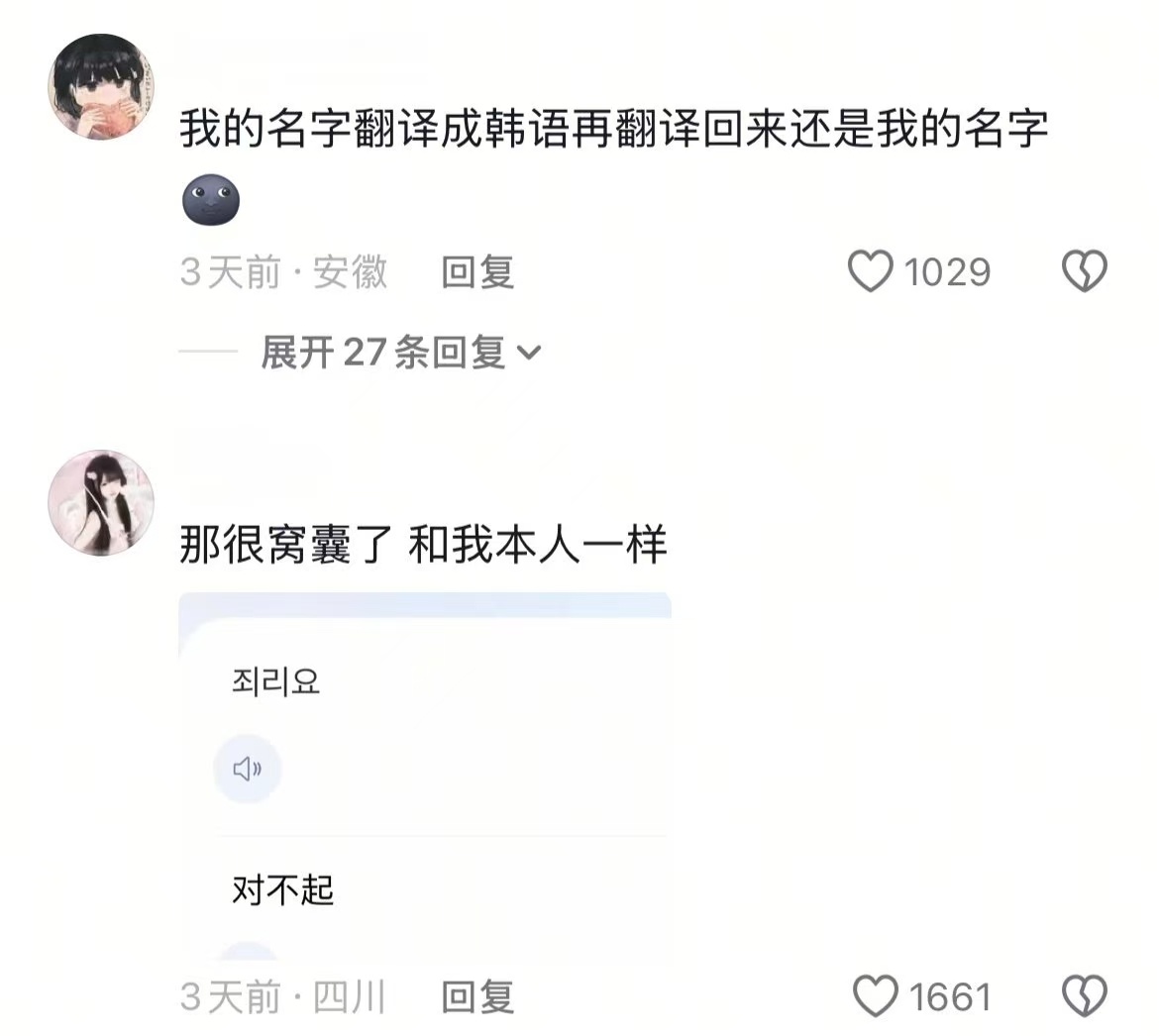This screenshot has height=1036, width=1159.
Task: Tap the moon face emoji
Action: point(211,199)
